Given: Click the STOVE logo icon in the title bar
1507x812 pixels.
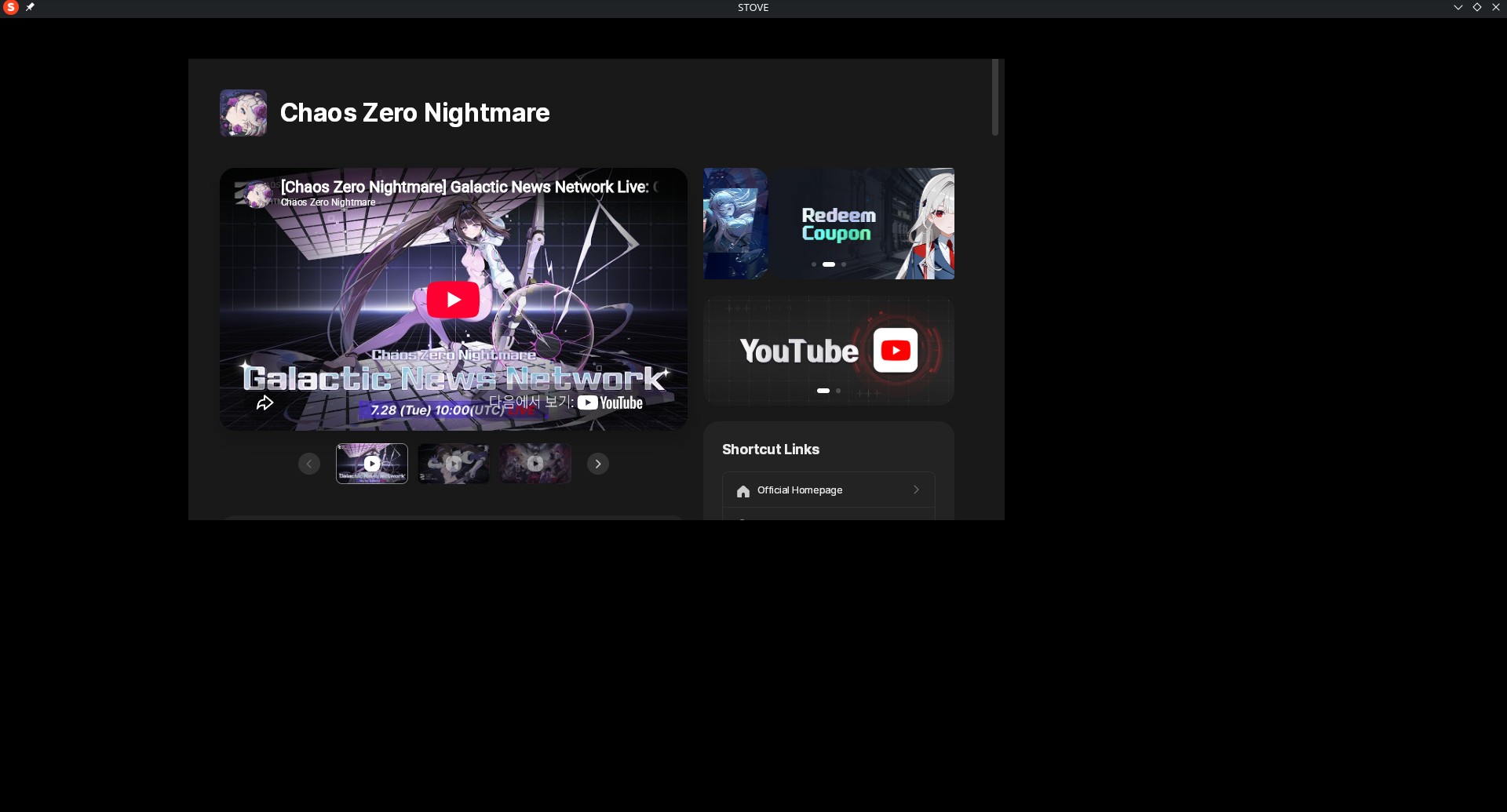Looking at the screenshot, I should click(x=11, y=7).
